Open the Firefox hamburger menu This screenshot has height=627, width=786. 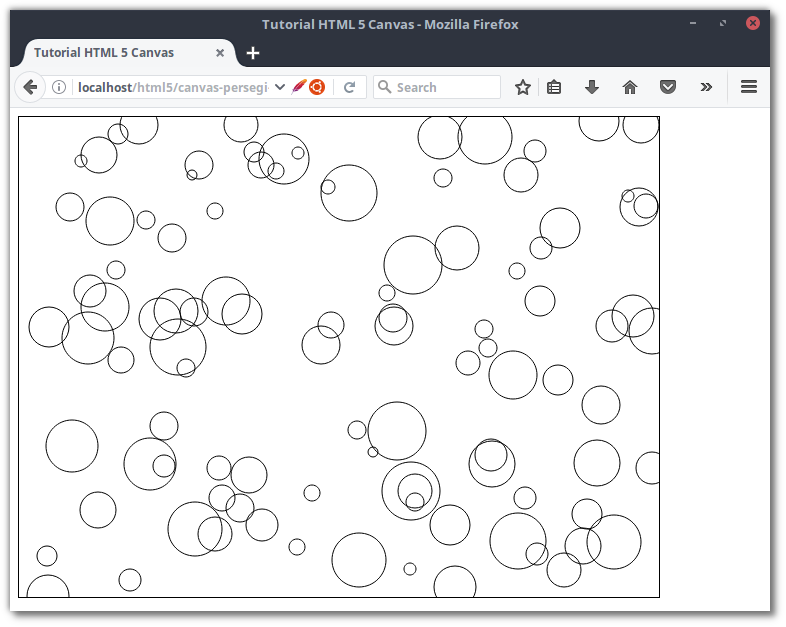coord(748,87)
